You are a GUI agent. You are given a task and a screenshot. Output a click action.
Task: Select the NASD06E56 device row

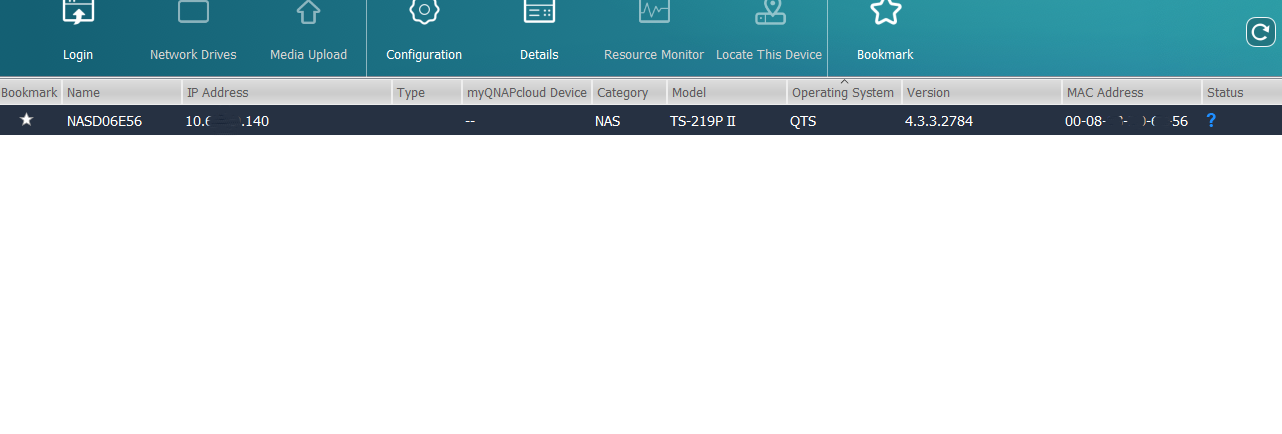(641, 120)
